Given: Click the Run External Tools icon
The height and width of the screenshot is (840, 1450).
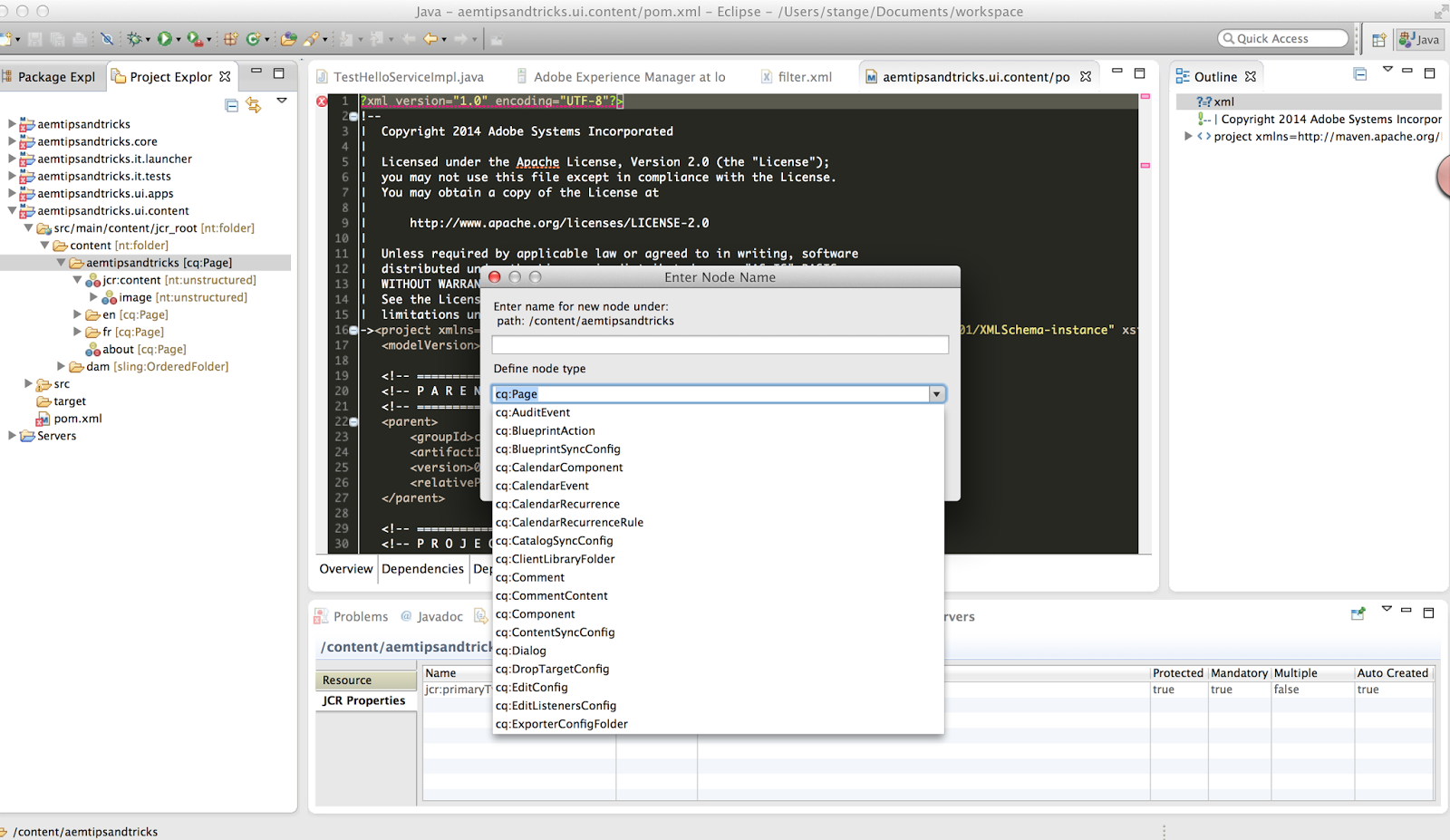Looking at the screenshot, I should click(x=194, y=39).
